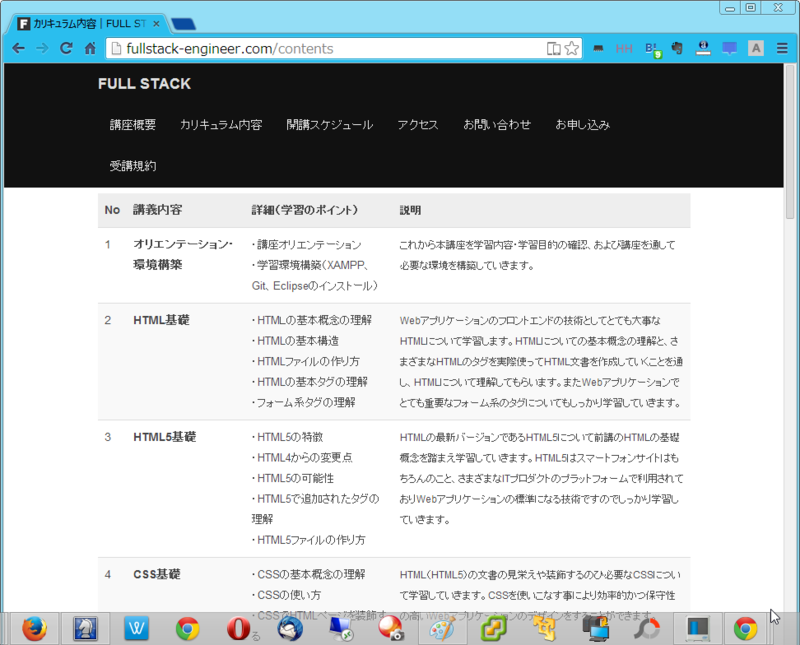This screenshot has width=800, height=645.
Task: Launch Firefox from the taskbar
Action: [33, 629]
